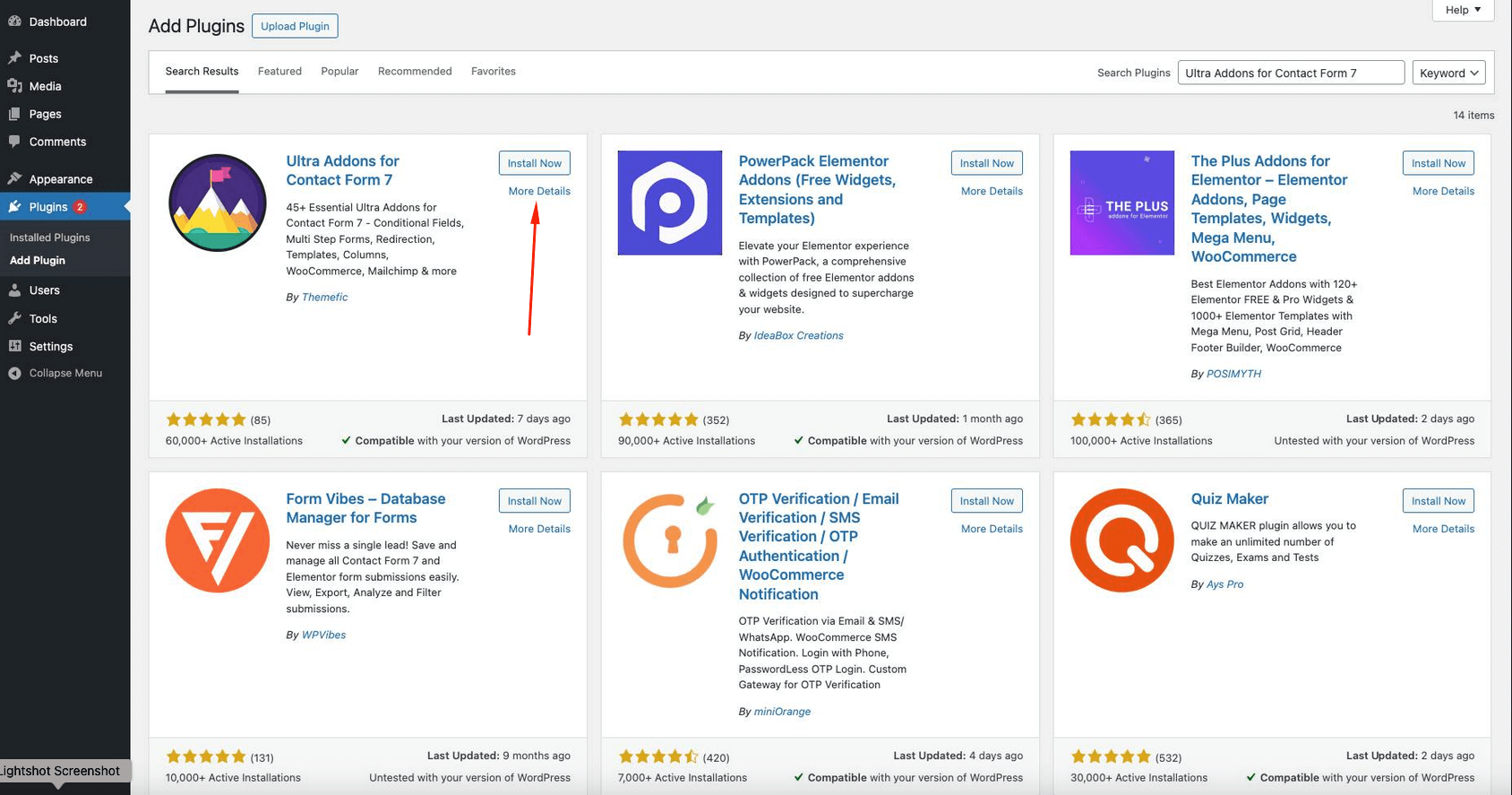Click Form Vibes orange logo
1512x795 pixels.
pyautogui.click(x=218, y=540)
